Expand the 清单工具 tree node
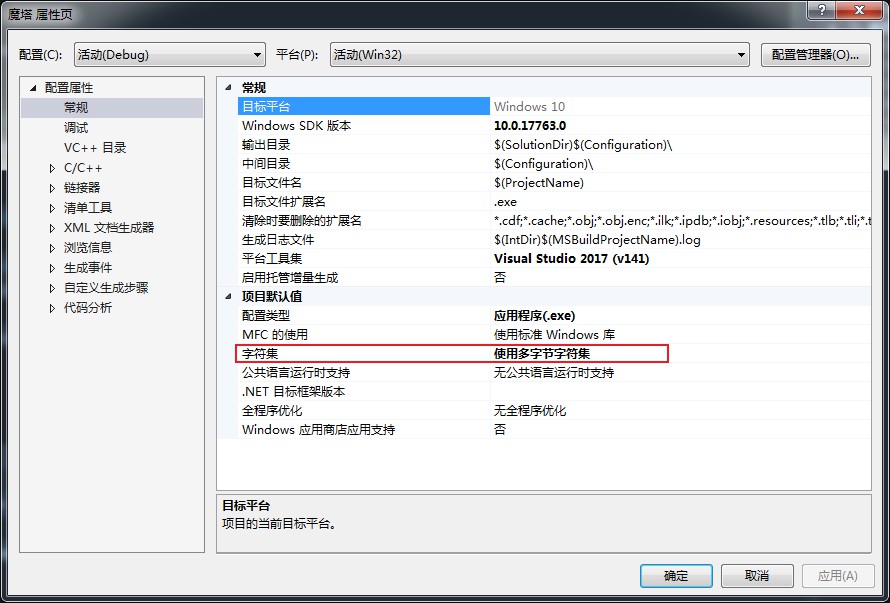 tap(49, 206)
